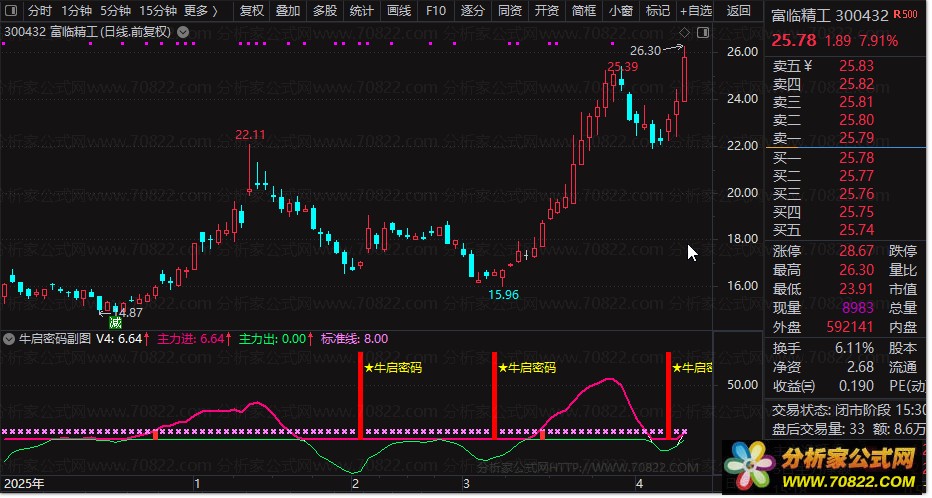Click V4: 6.64 indicator value
The image size is (932, 498).
click(x=123, y=339)
